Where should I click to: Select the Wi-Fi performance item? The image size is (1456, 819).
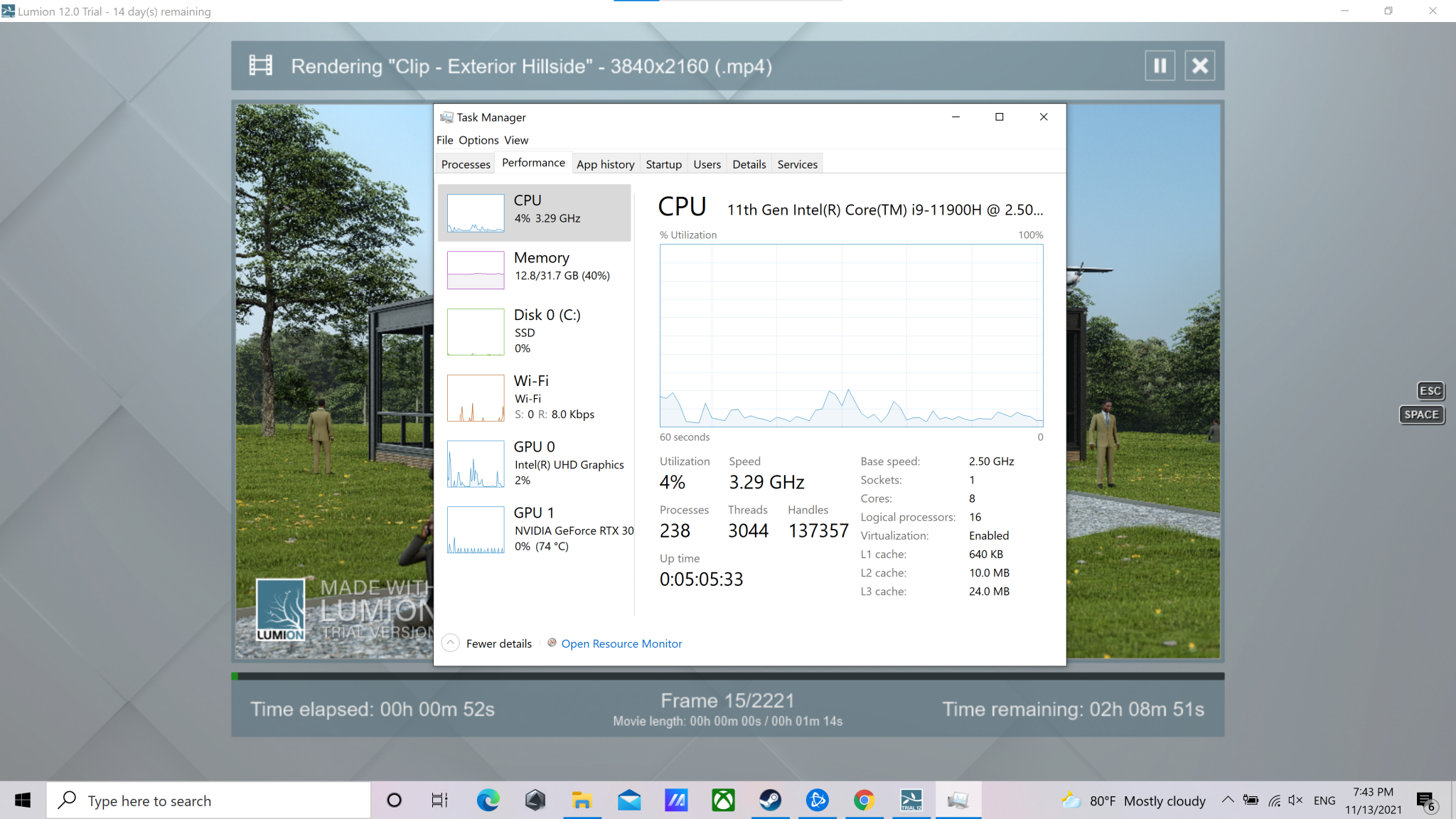coord(534,397)
